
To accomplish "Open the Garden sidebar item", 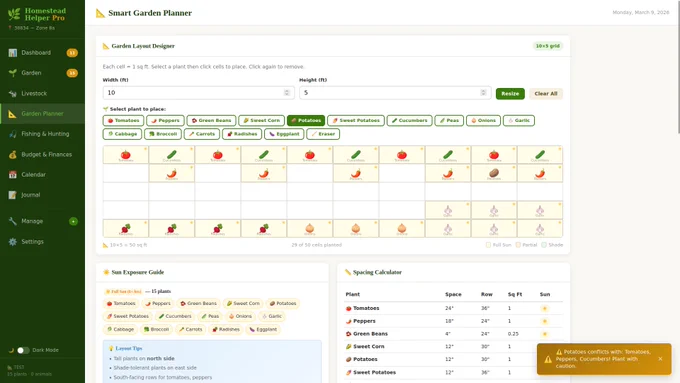I will pyautogui.click(x=42, y=73).
